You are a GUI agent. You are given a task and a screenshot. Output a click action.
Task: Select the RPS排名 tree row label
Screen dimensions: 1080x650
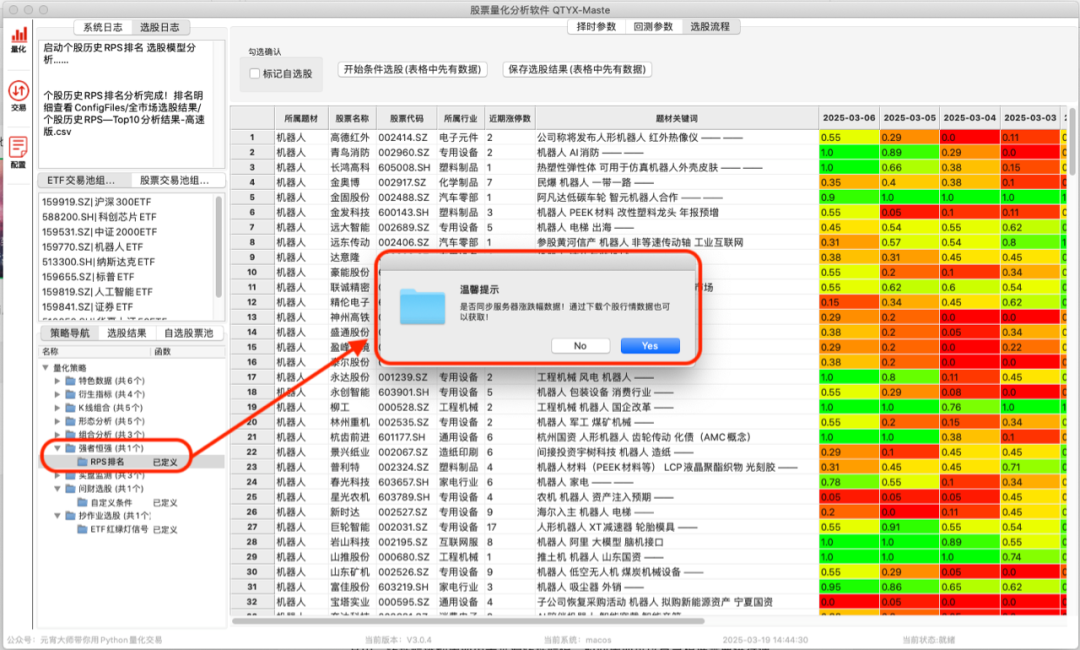[x=107, y=462]
